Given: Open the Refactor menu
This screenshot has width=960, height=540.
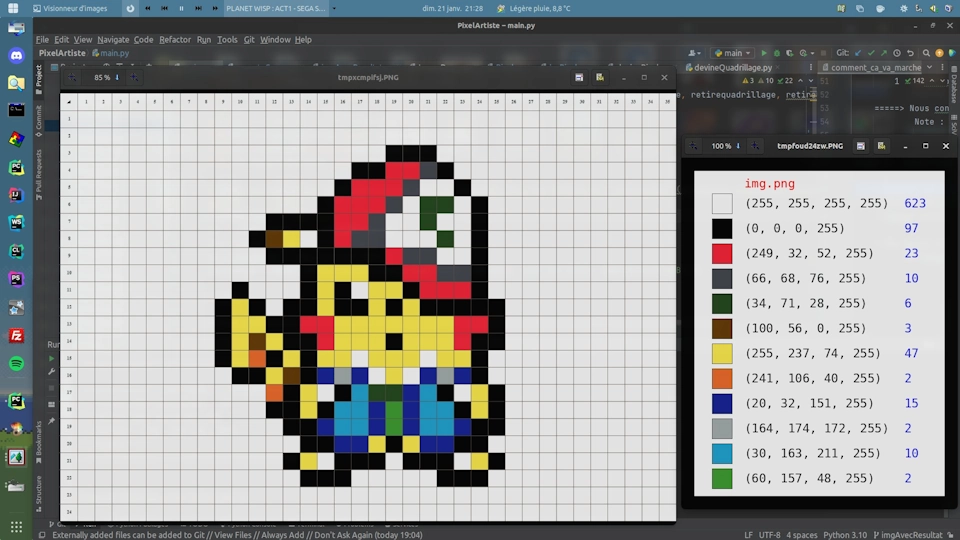Looking at the screenshot, I should pyautogui.click(x=175, y=40).
